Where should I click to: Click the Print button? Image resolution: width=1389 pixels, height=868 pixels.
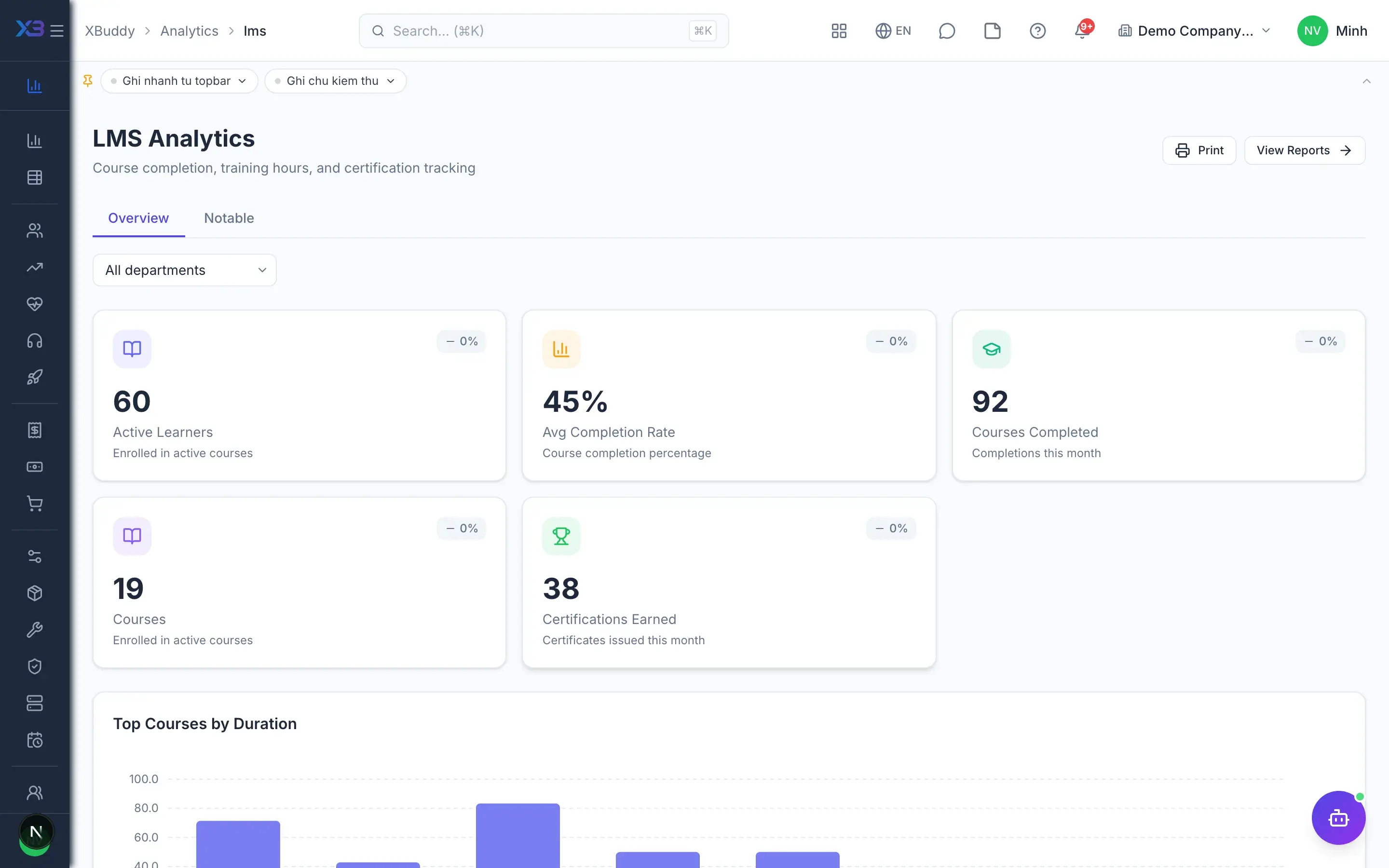[x=1199, y=150]
